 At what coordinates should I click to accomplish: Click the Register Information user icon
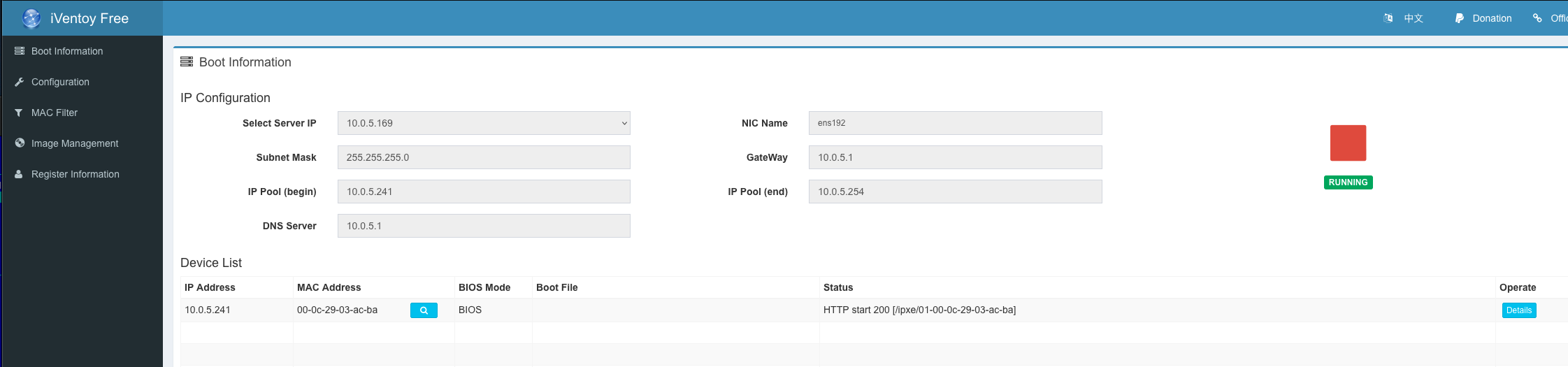(x=19, y=174)
